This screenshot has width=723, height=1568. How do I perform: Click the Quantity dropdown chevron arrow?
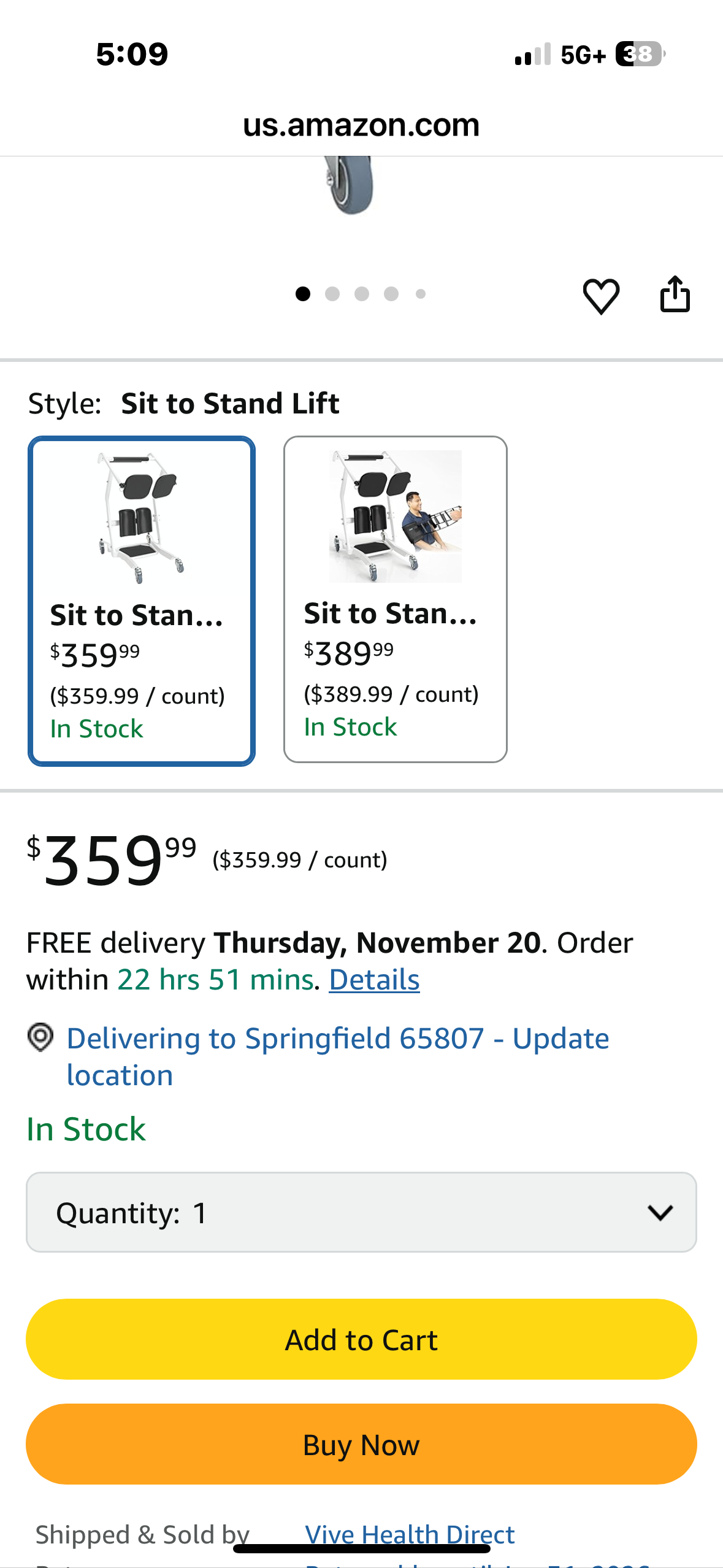[x=660, y=1212]
